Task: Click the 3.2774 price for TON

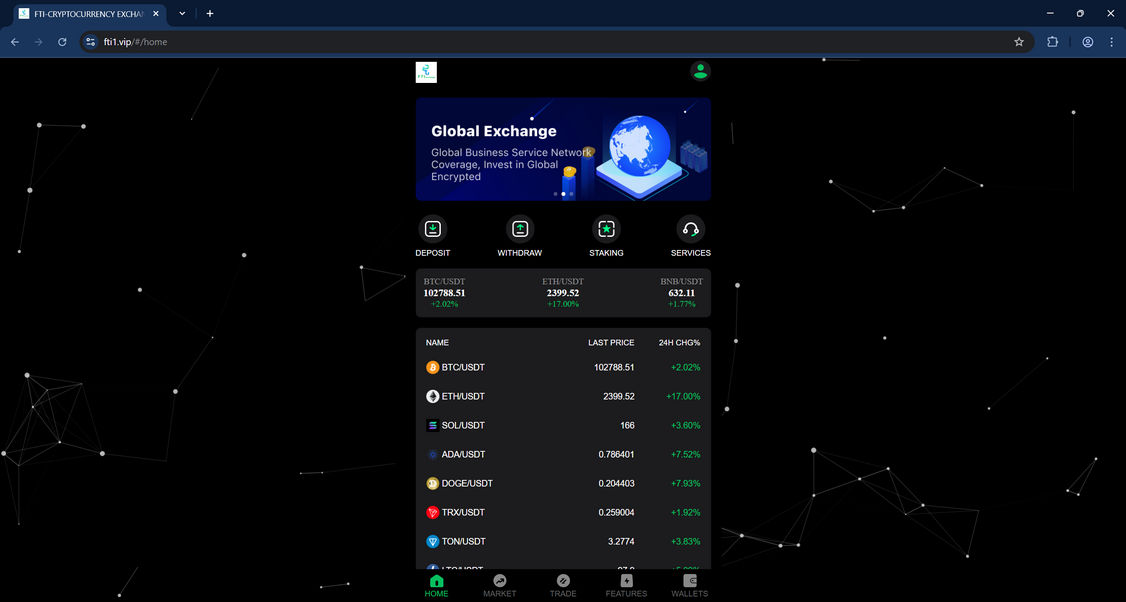Action: tap(621, 542)
